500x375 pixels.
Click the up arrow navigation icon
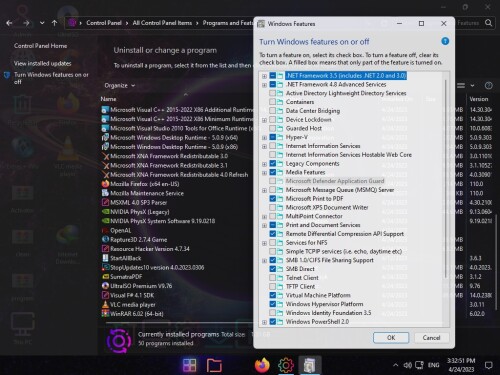coord(55,23)
